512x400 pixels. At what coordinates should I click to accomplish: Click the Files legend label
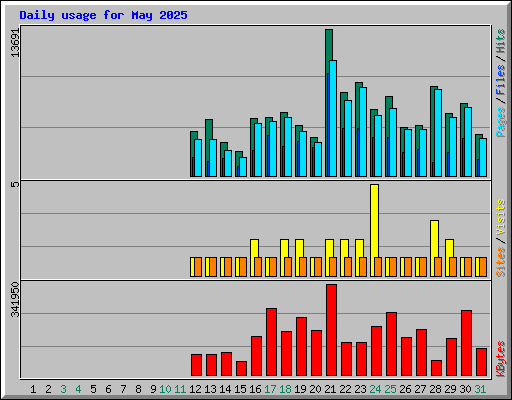pos(501,80)
